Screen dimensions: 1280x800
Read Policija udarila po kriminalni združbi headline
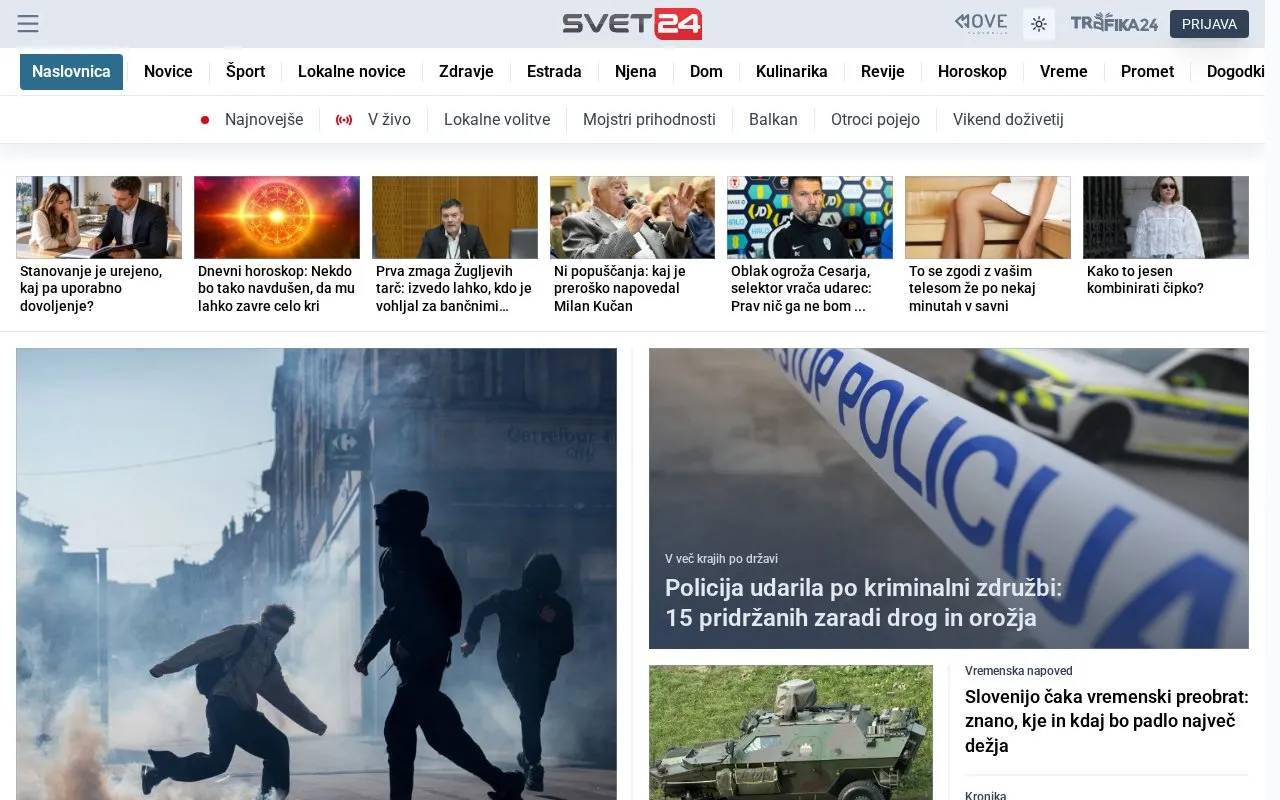[x=863, y=603]
